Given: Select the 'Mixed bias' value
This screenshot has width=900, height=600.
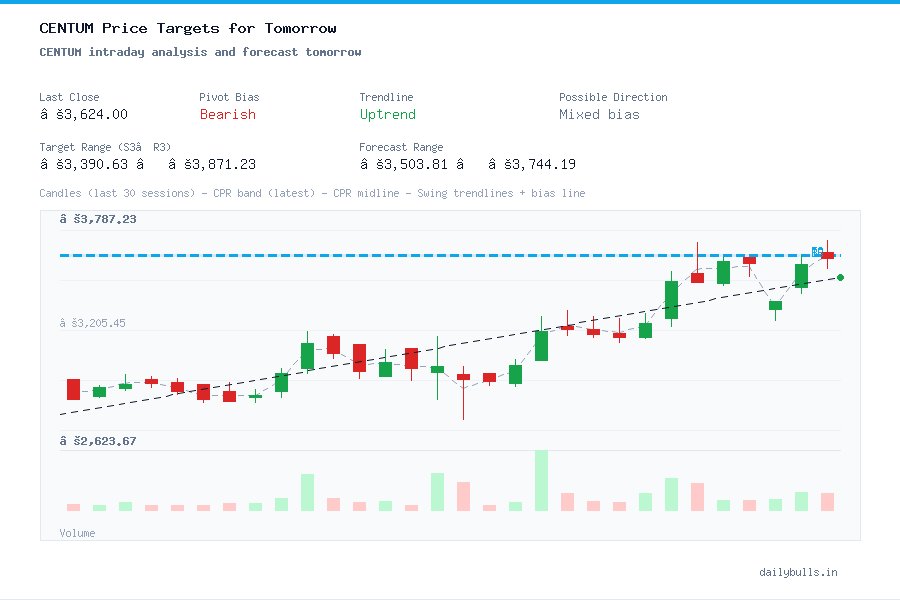Looking at the screenshot, I should coord(599,114).
